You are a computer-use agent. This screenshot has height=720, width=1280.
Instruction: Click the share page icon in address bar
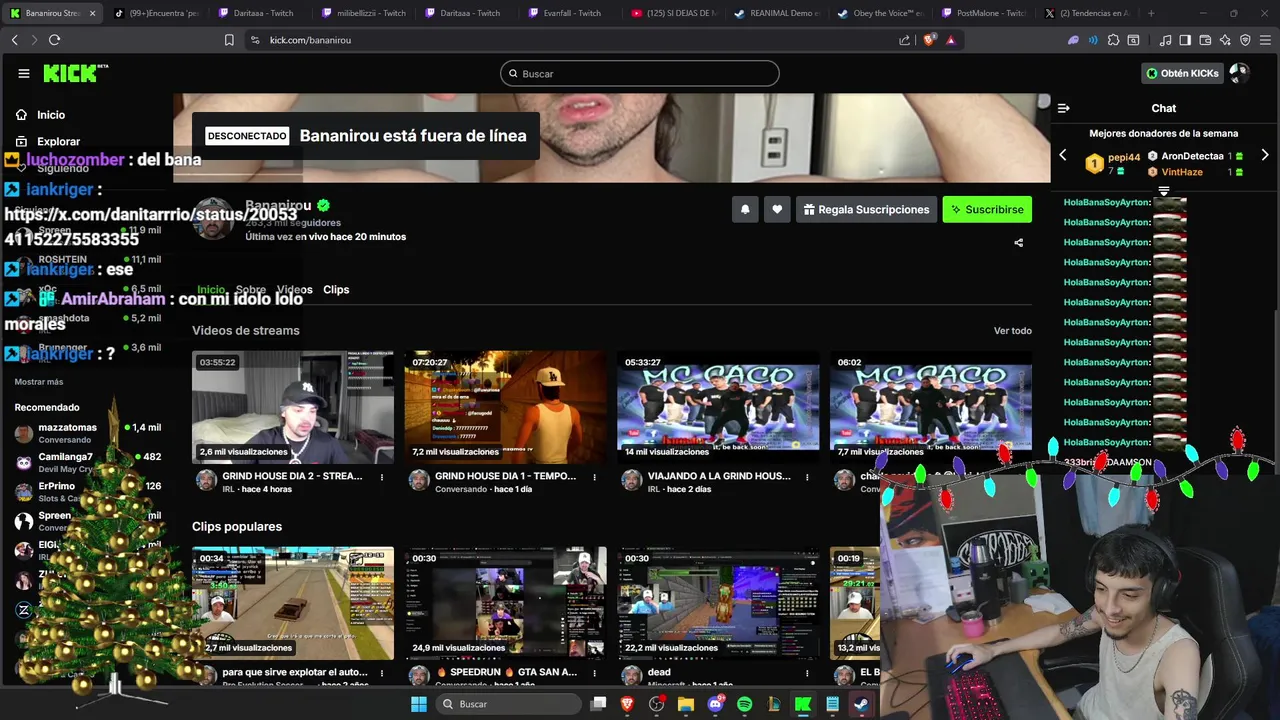pyautogui.click(x=905, y=40)
